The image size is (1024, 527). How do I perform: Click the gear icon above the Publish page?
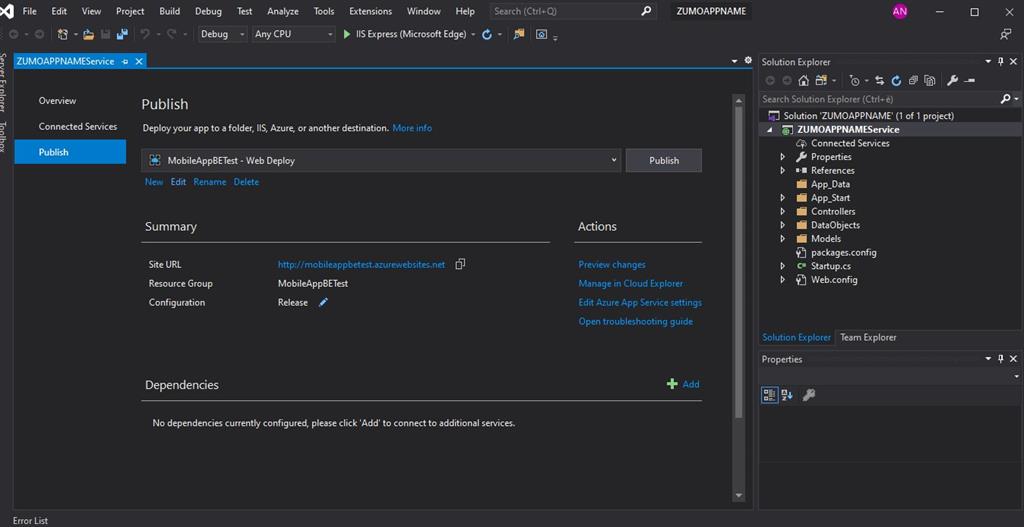click(x=748, y=60)
